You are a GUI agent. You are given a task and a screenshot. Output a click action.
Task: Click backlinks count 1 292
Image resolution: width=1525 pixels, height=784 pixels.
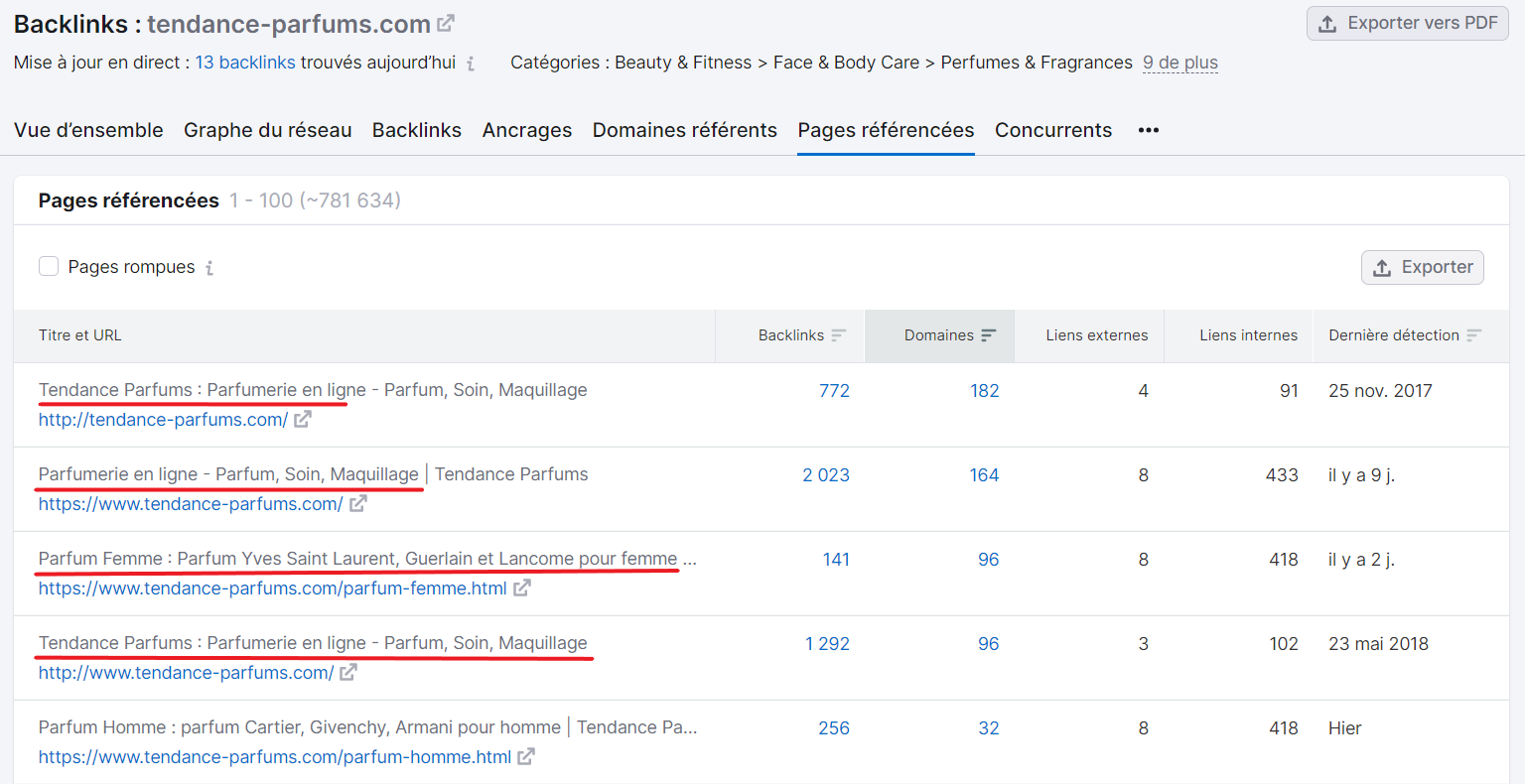[x=827, y=644]
